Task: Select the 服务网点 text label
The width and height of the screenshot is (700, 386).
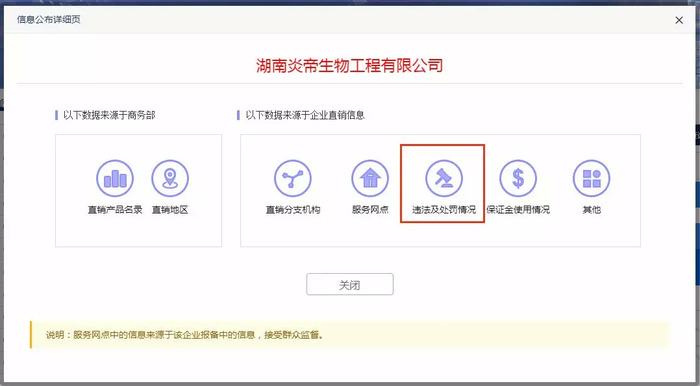Action: point(370,210)
